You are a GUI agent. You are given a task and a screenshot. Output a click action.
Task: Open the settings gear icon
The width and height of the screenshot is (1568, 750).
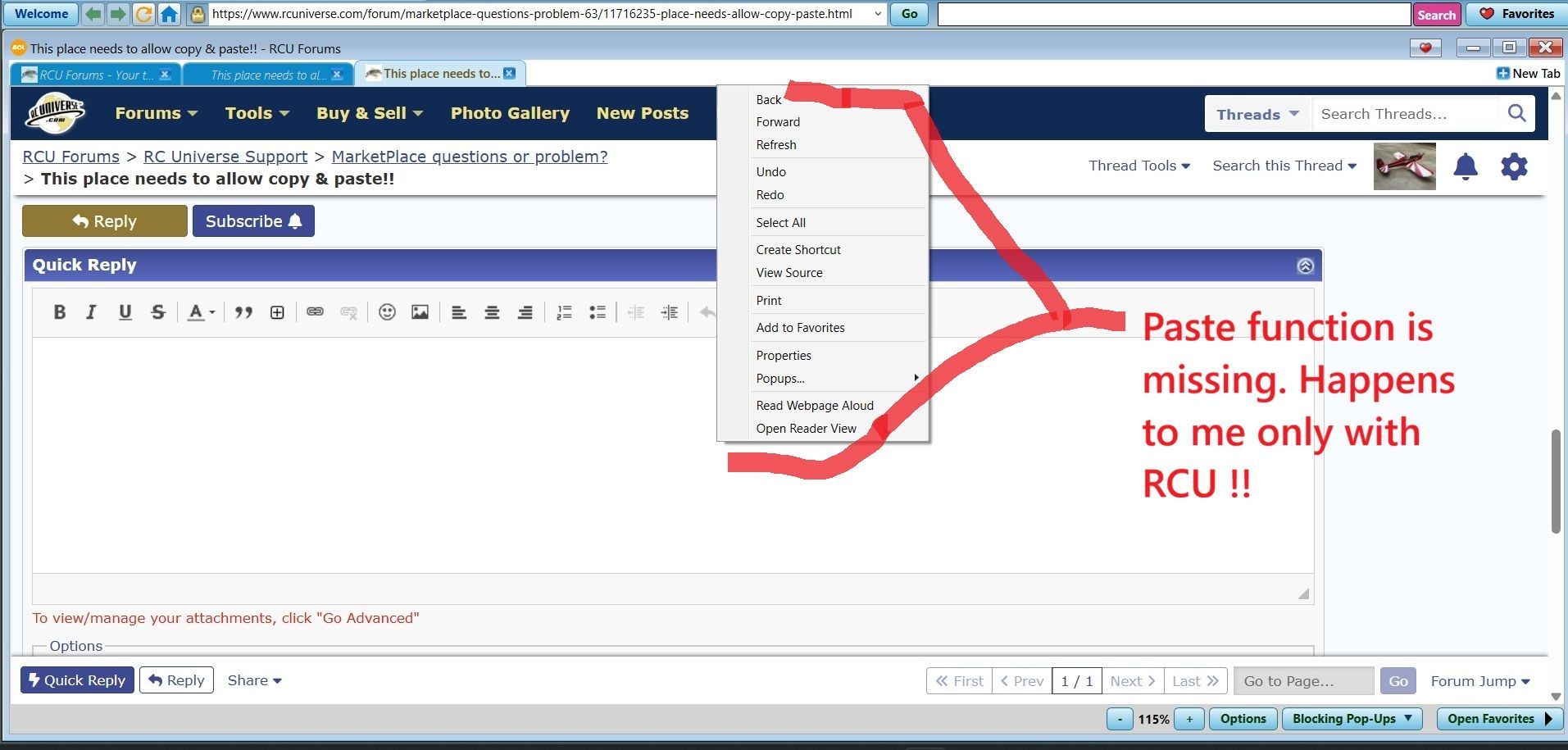tap(1514, 166)
